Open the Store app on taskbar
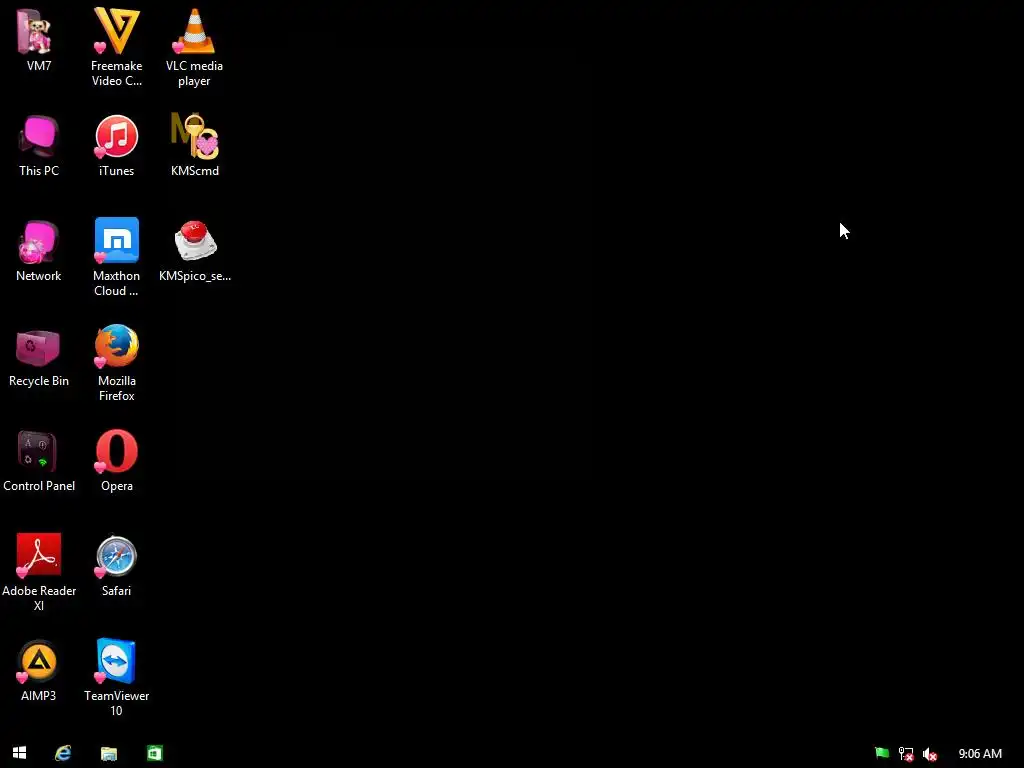 [154, 753]
